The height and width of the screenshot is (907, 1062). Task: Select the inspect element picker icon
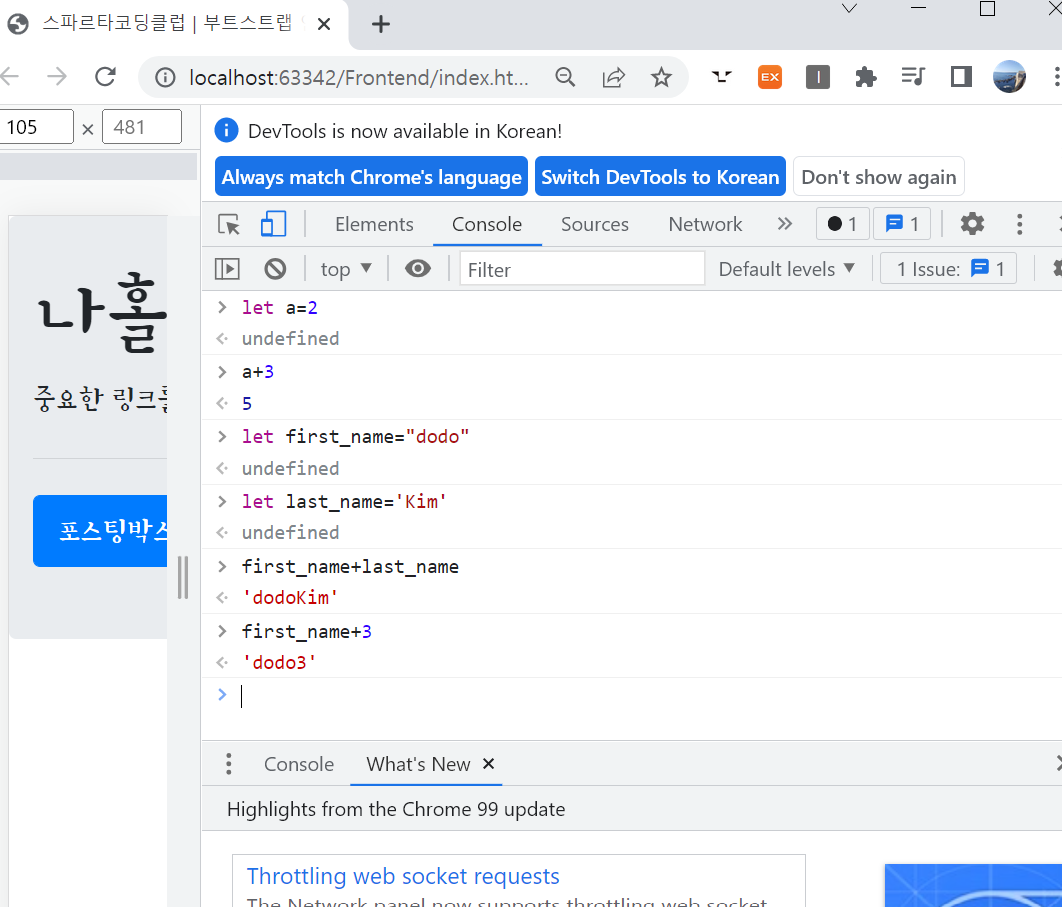229,224
